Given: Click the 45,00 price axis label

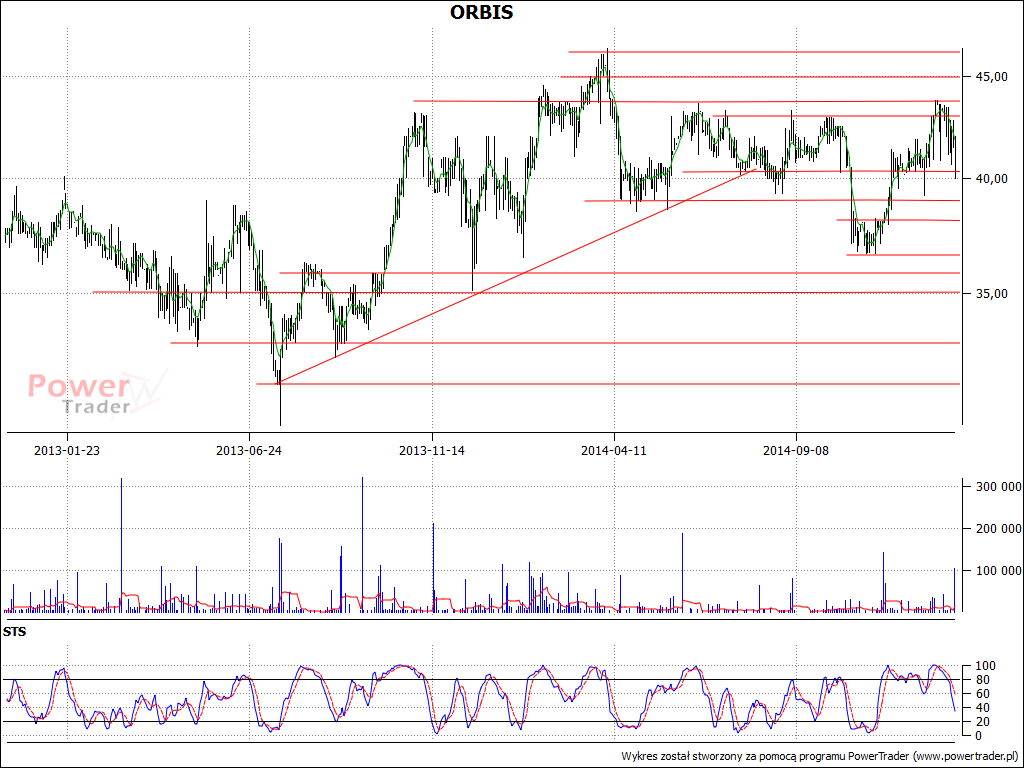Looking at the screenshot, I should [991, 77].
